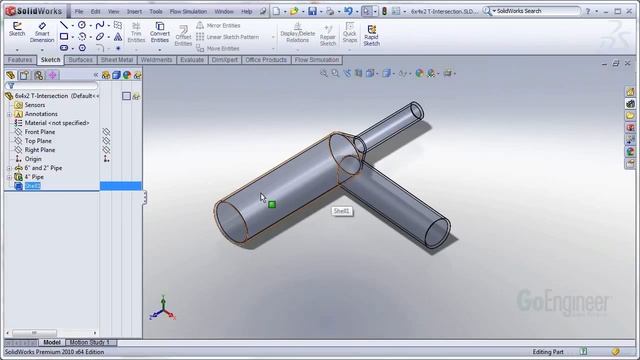Select the Spline sketch tool
Image resolution: width=640 pixels, height=360 pixels.
pos(100,25)
